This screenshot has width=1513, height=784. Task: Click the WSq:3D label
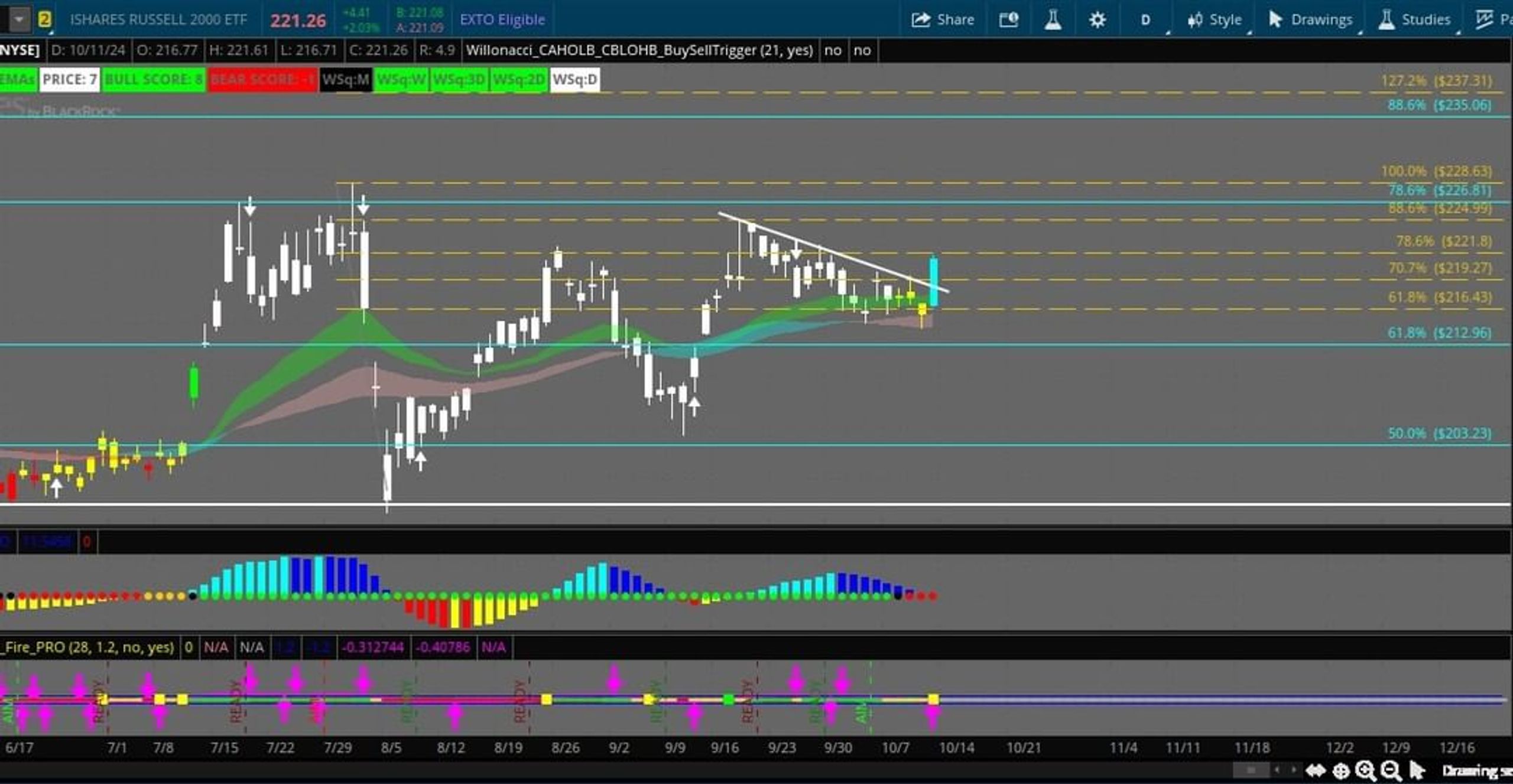click(459, 79)
